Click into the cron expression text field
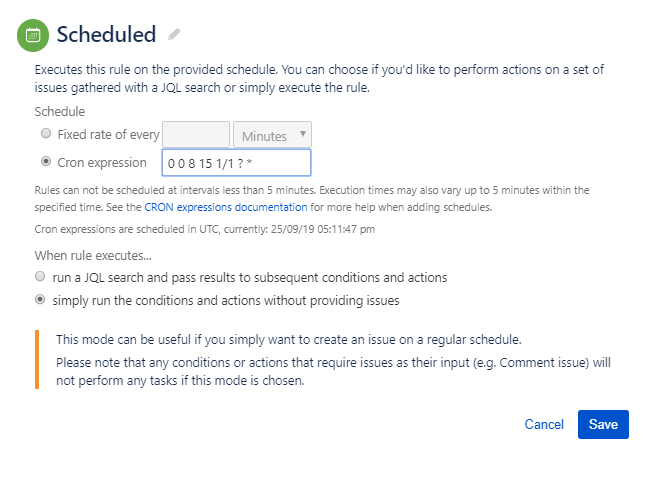The width and height of the screenshot is (670, 484). click(x=236, y=163)
